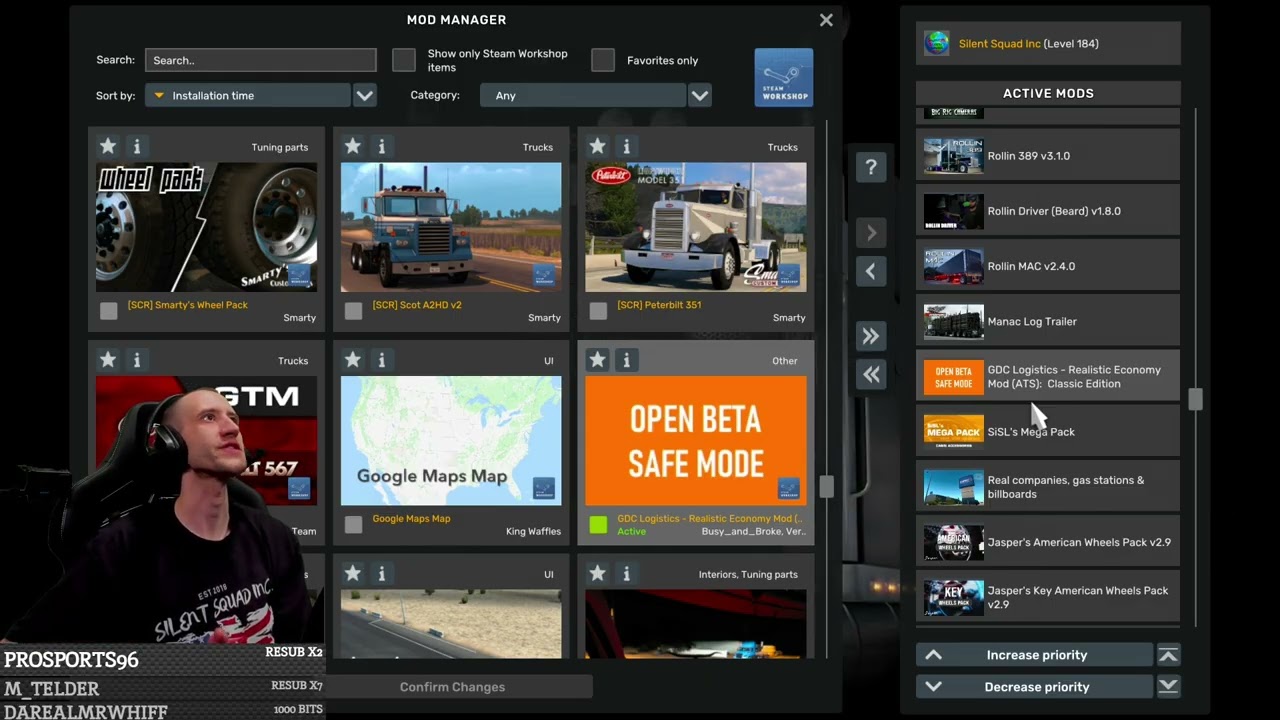Image resolution: width=1280 pixels, height=720 pixels.
Task: Click the Smarty's Wheel Pack thumbnail
Action: pos(206,227)
